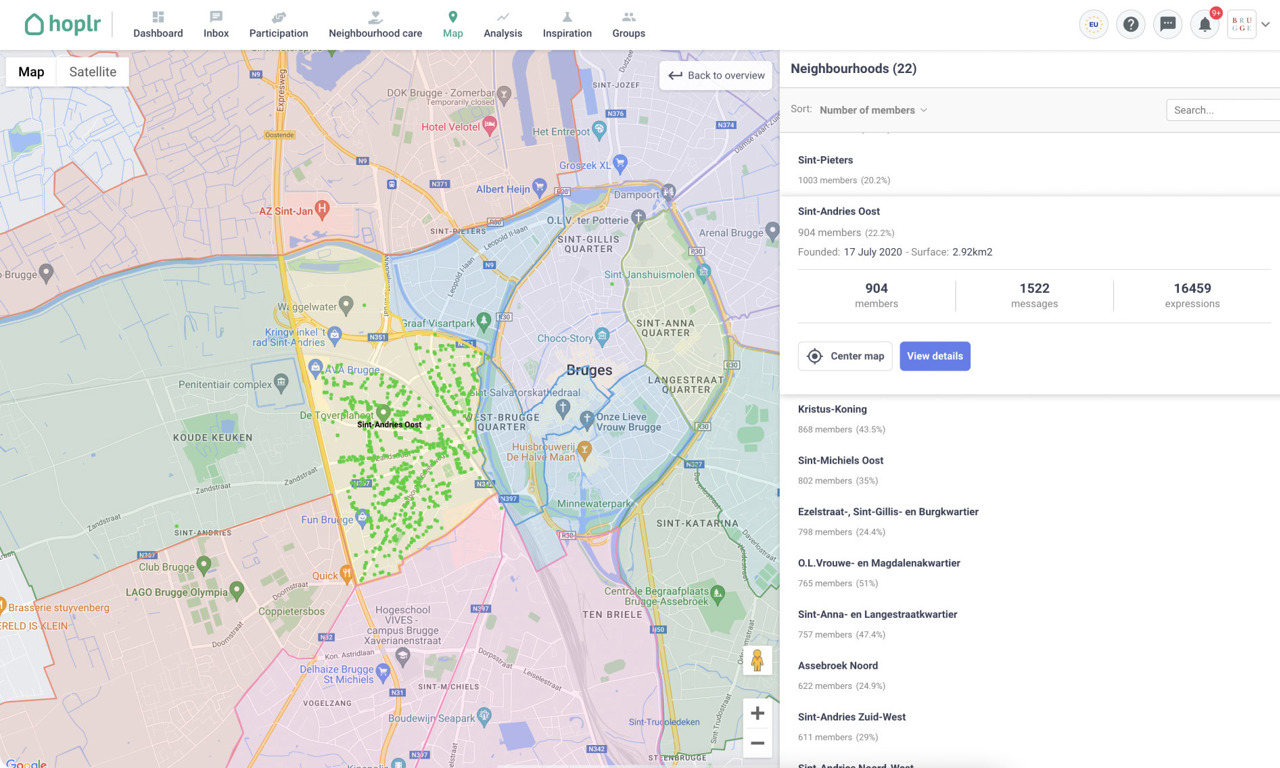Open the Sort by Number of members dropdown
Screen dimensions: 1280x768
(x=873, y=110)
